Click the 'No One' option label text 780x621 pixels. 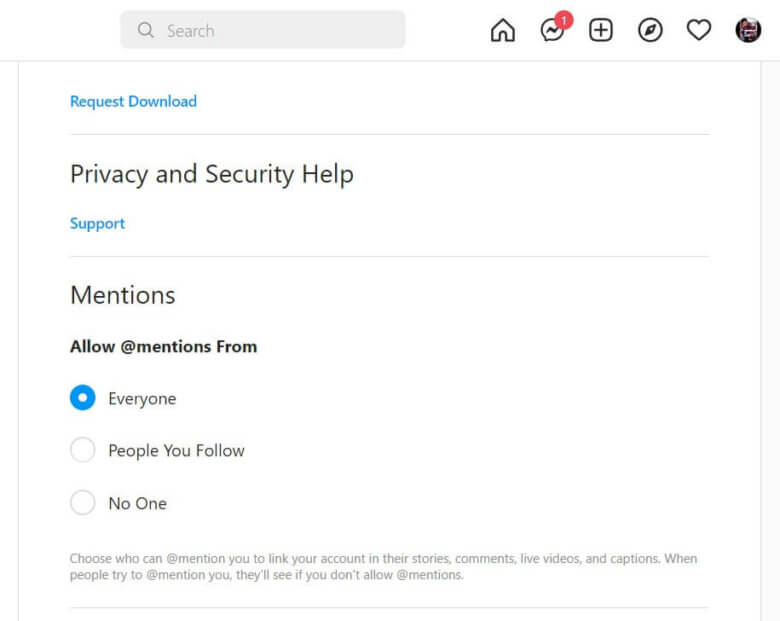(137, 503)
